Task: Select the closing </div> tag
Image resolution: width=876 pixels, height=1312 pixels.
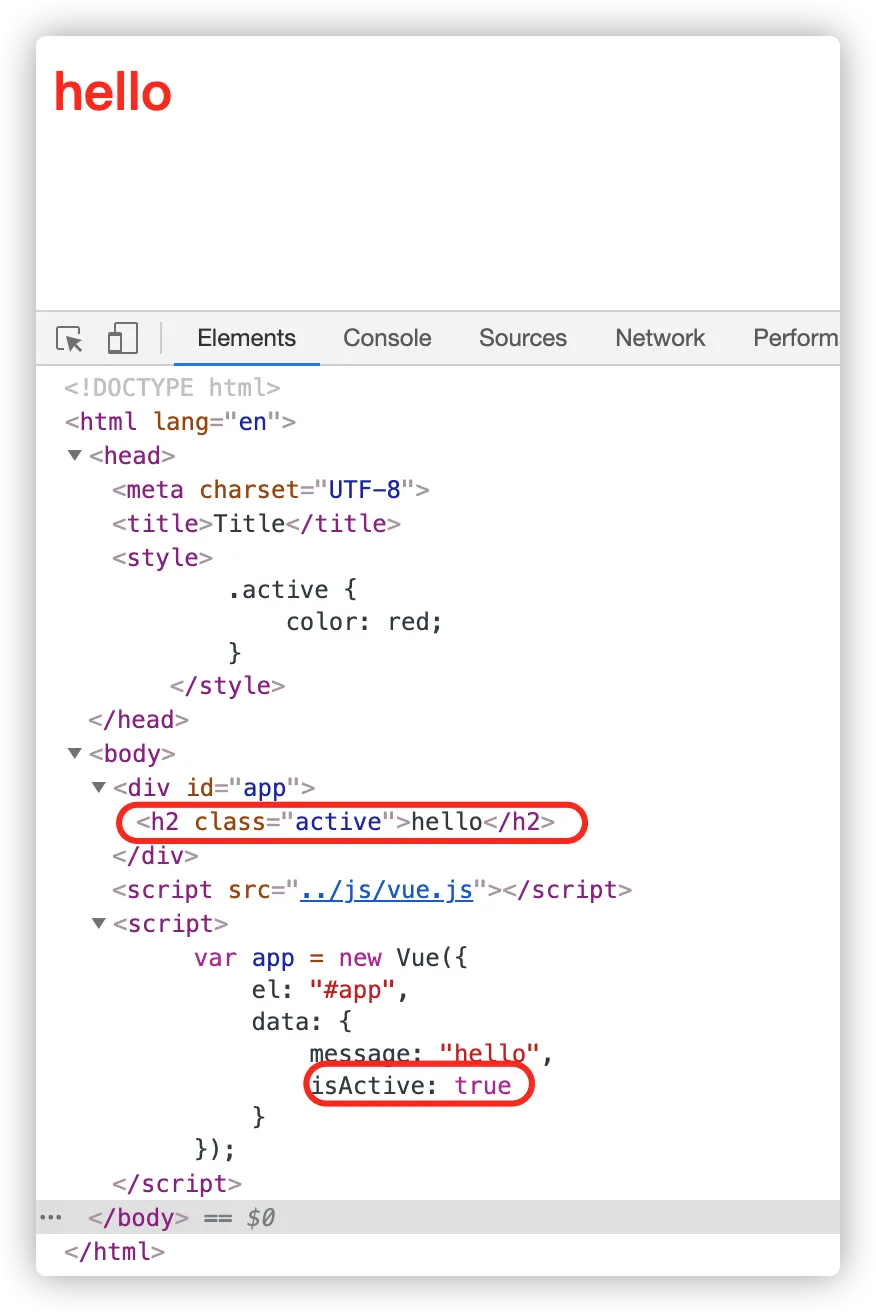Action: 155,856
